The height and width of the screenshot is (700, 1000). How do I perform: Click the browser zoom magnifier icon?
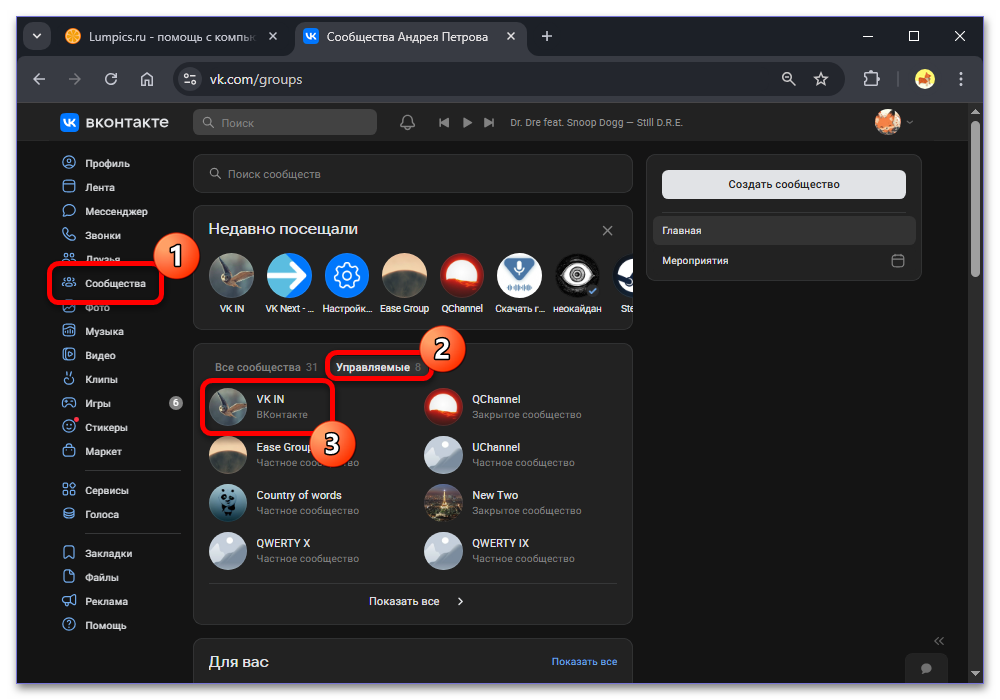pos(789,79)
